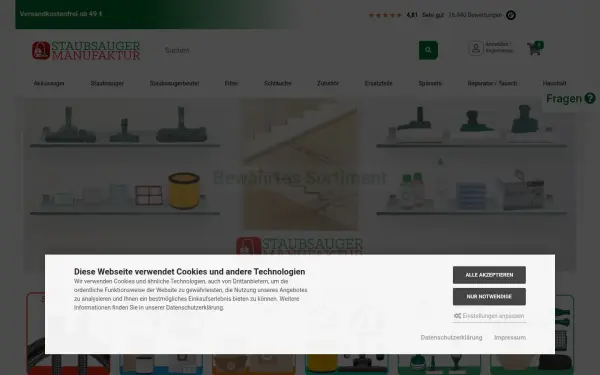Click the round review seal icon

click(x=511, y=15)
